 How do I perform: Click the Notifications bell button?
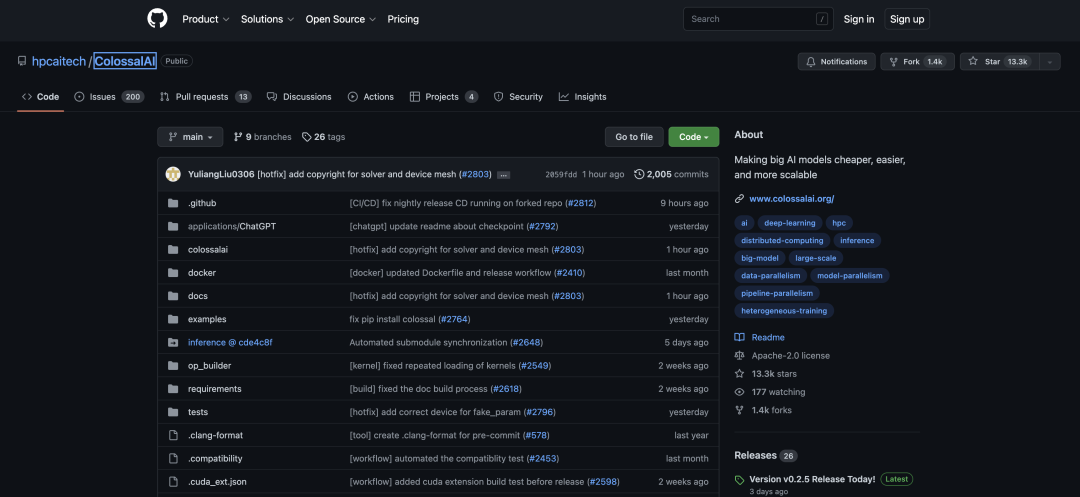tap(837, 61)
